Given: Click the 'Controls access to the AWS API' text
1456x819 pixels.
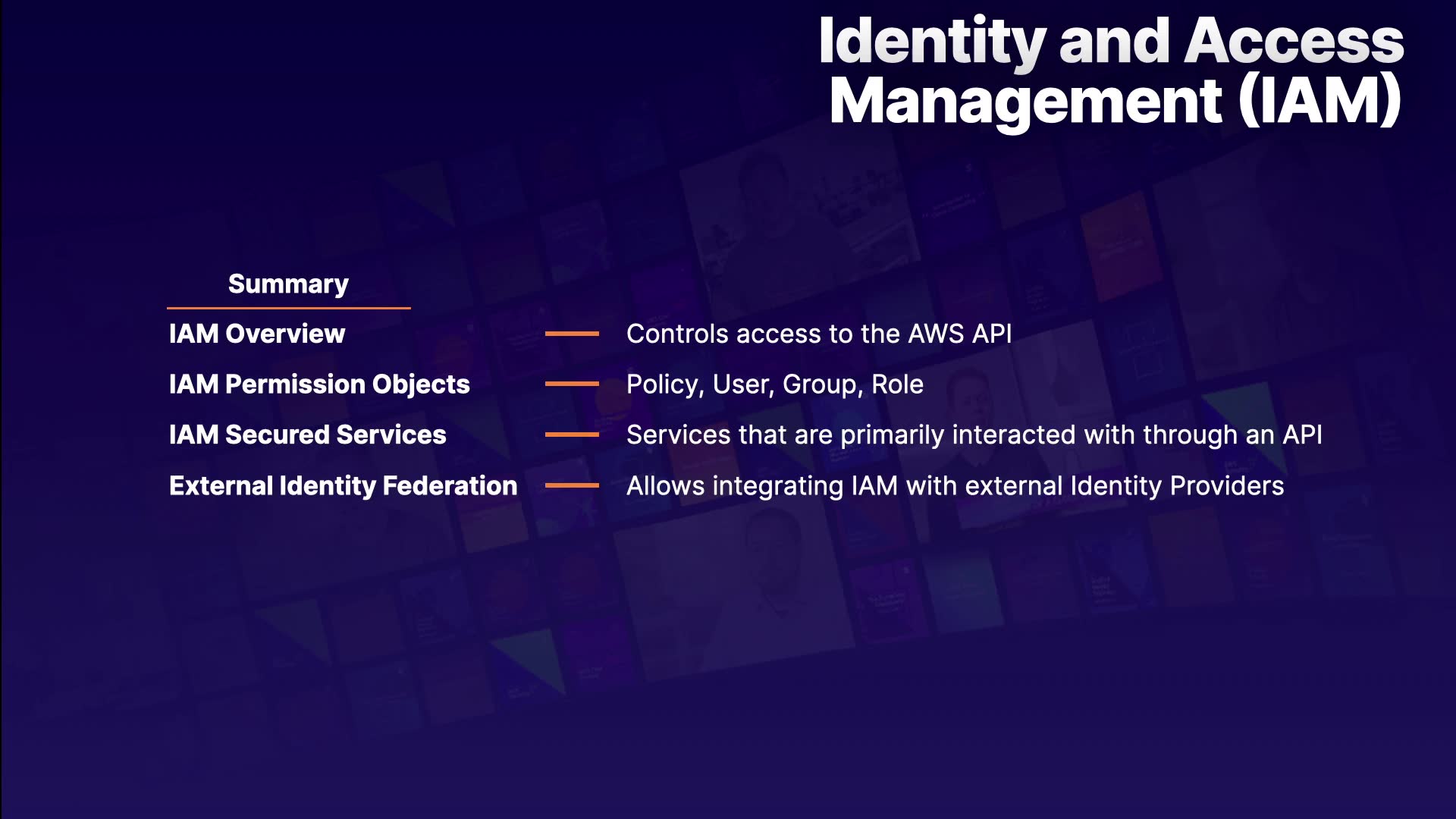Looking at the screenshot, I should click(x=819, y=334).
